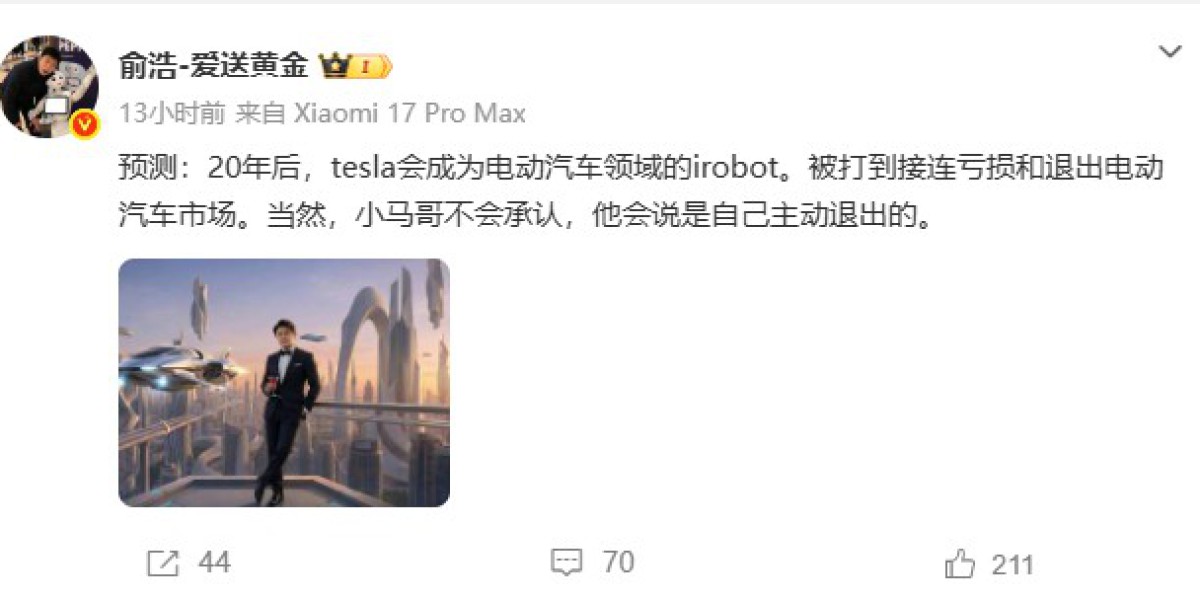Screen dimensions: 1200x600
Task: Like the post with thumbs-up icon
Action: pos(959,564)
